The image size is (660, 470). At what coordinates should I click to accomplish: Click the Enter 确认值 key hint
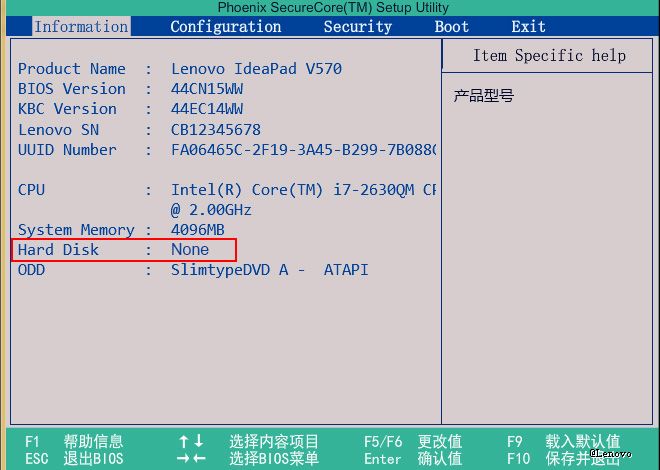click(x=413, y=459)
